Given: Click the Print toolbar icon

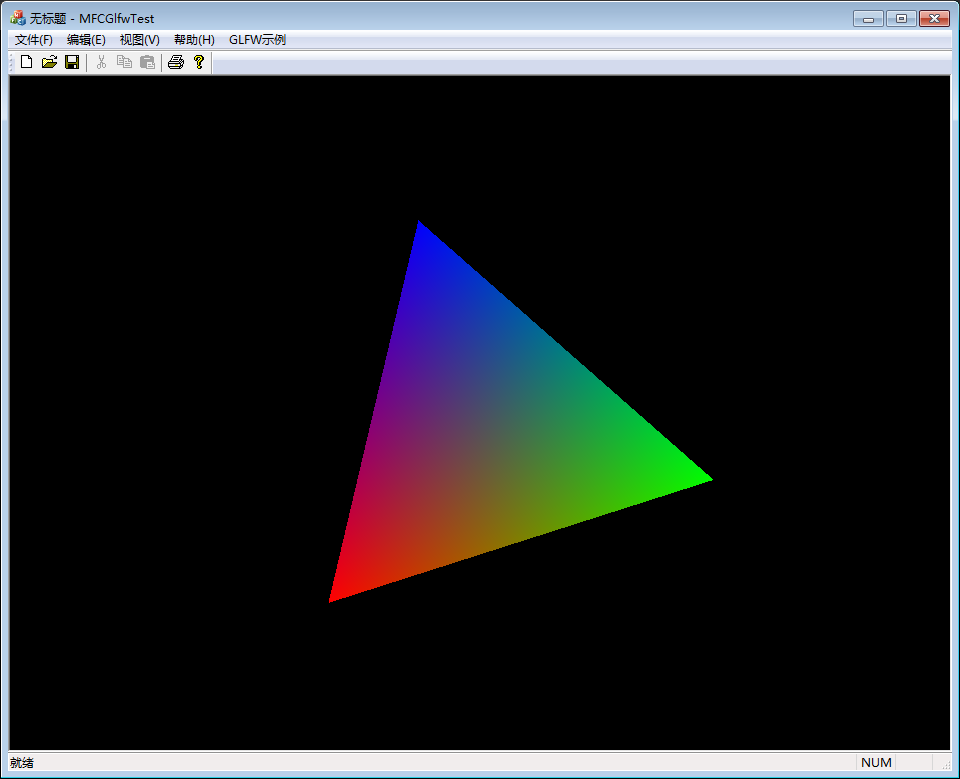Looking at the screenshot, I should [176, 62].
